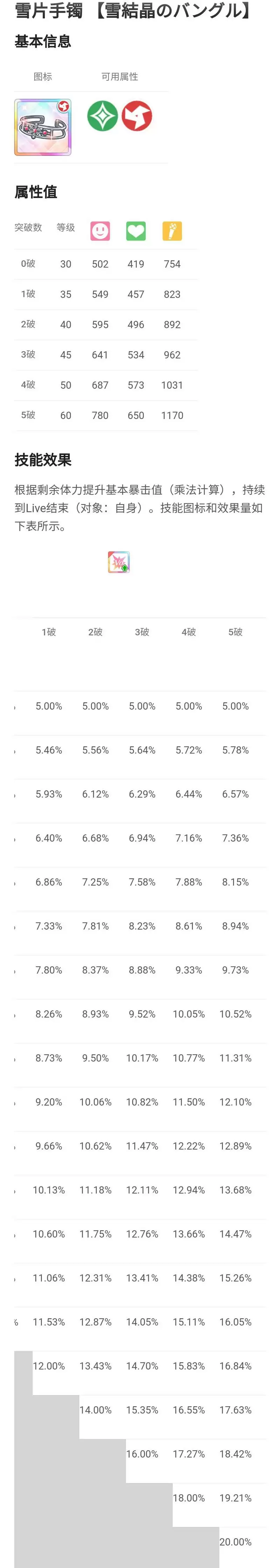Click the pink smiley face stat icon
Screen dimensions: 280x1568
pos(100,231)
